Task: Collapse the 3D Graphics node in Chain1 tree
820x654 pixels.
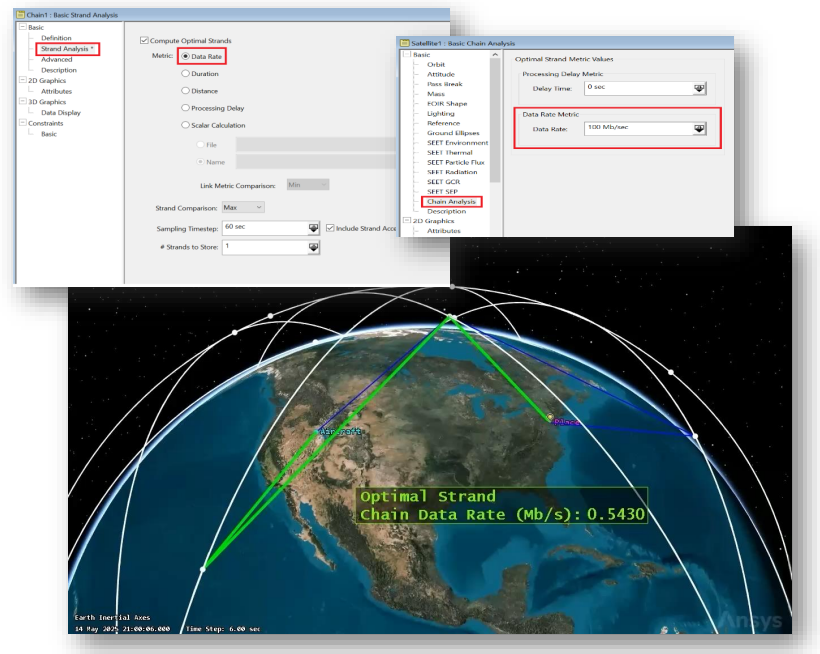Action: [22, 101]
